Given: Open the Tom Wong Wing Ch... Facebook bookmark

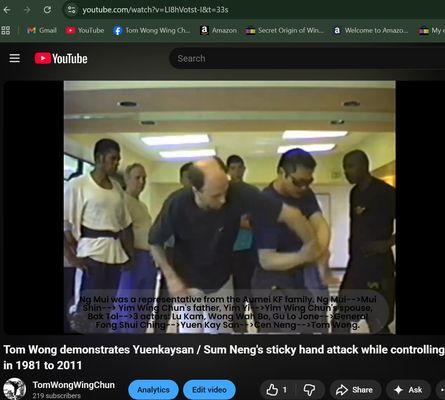Looking at the screenshot, I should 152,30.
